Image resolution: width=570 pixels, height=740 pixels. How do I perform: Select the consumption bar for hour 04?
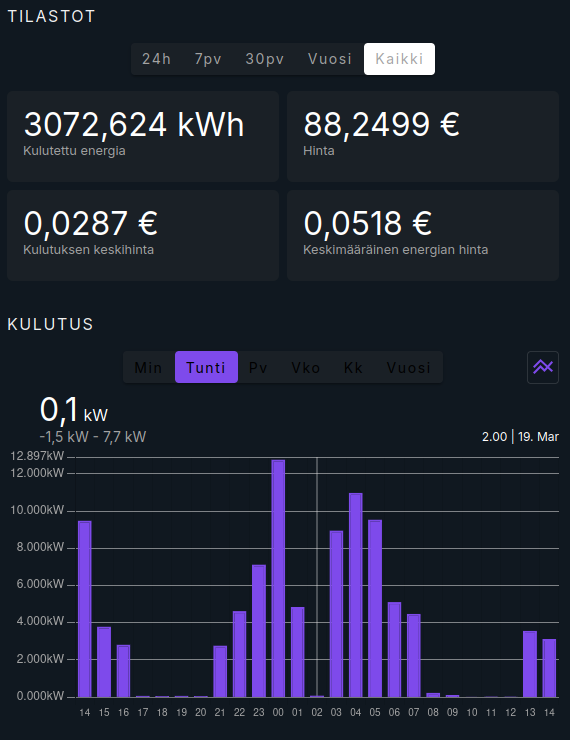click(x=355, y=595)
